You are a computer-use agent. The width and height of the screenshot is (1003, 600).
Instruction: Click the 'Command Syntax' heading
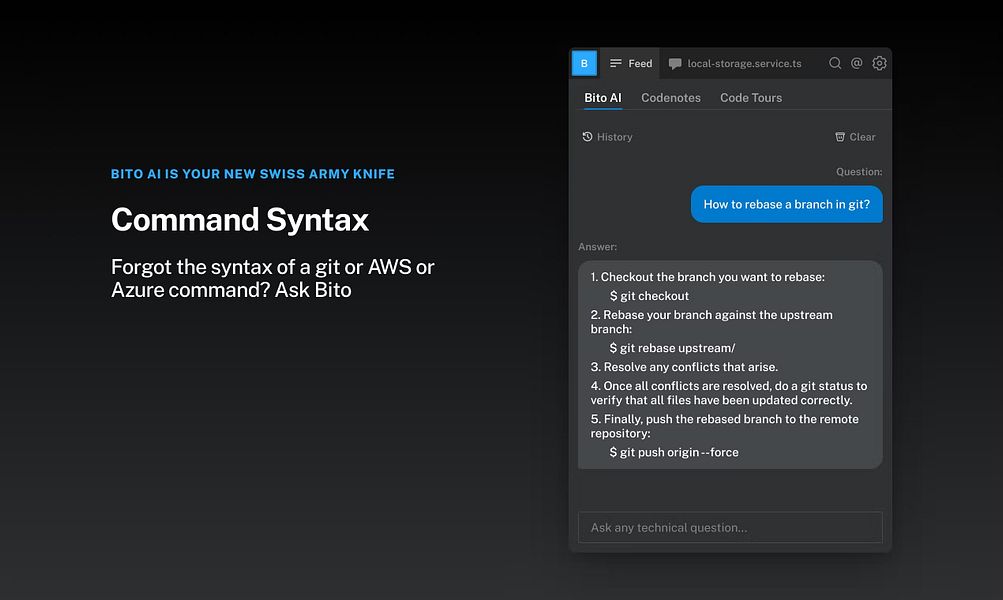[240, 219]
